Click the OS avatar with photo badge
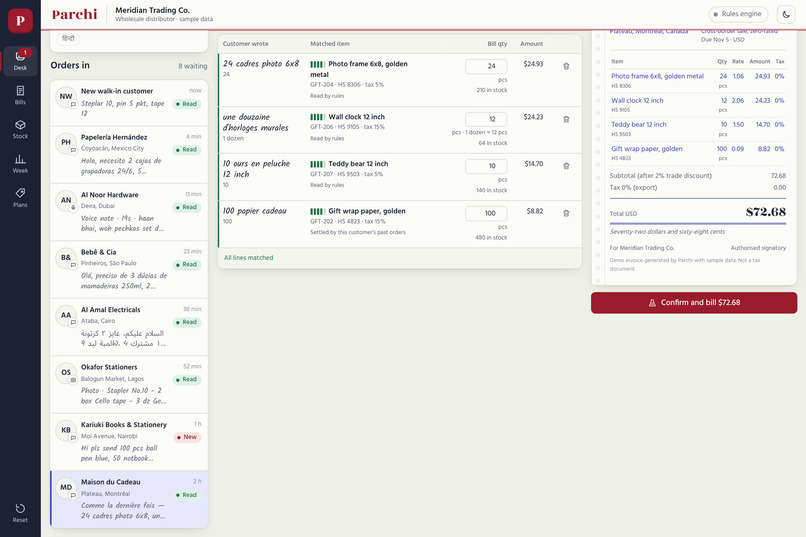 click(66, 373)
